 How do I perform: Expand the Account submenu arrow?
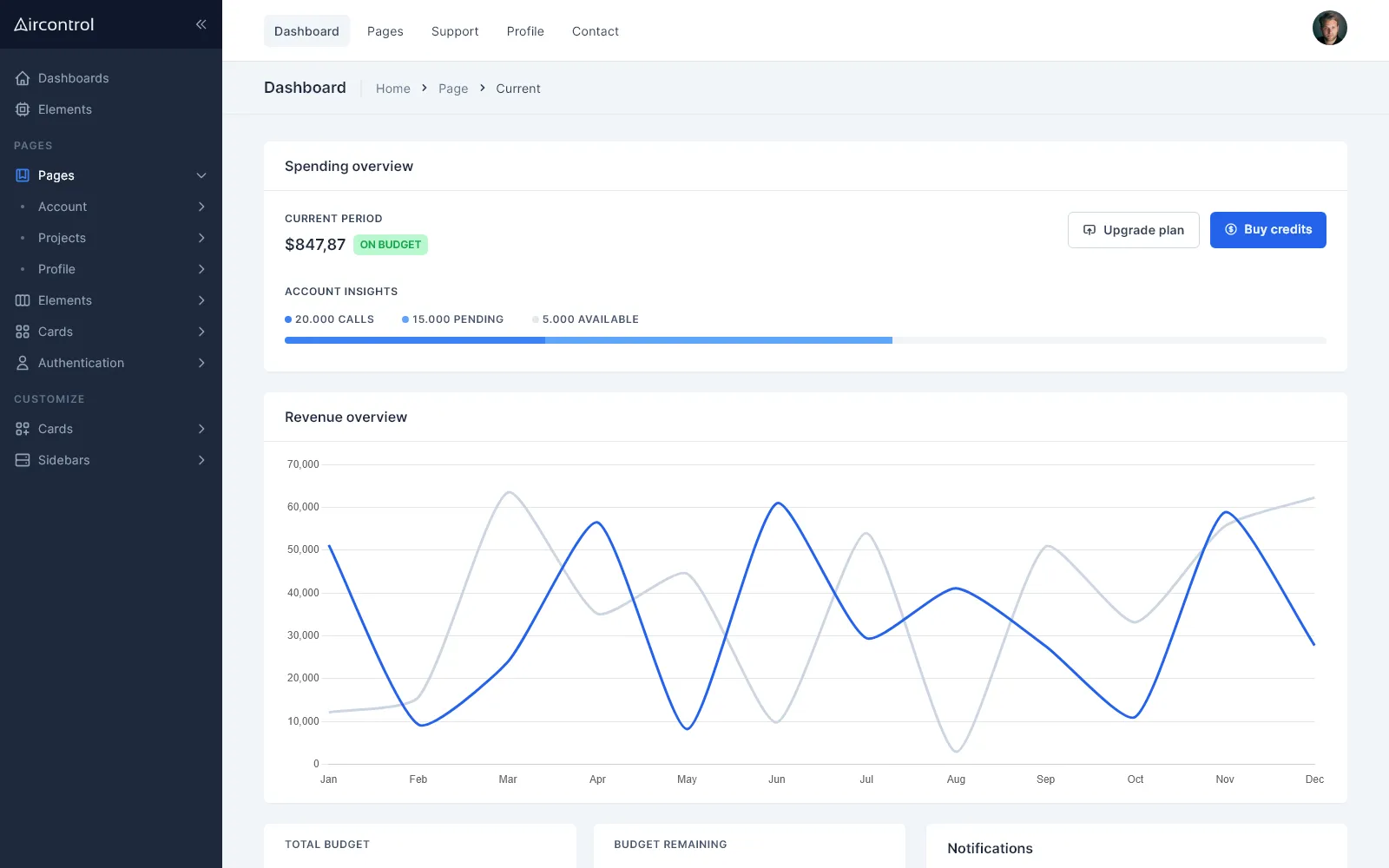point(201,207)
